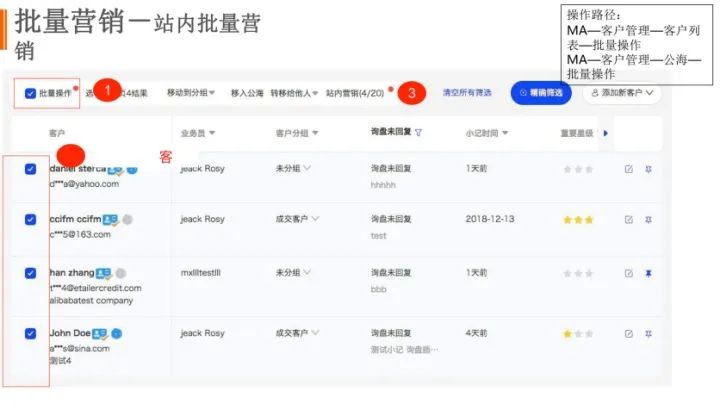Open customer name han zhang
This screenshot has height=410, width=720.
click(x=72, y=273)
